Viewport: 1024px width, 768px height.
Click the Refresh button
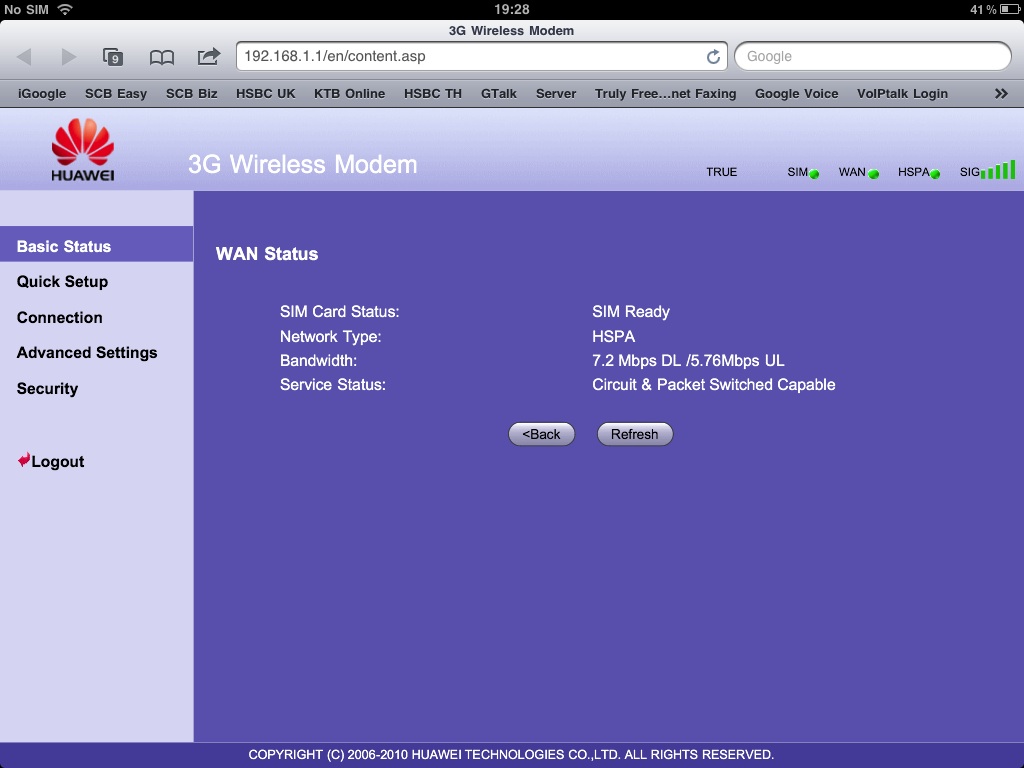coord(635,434)
